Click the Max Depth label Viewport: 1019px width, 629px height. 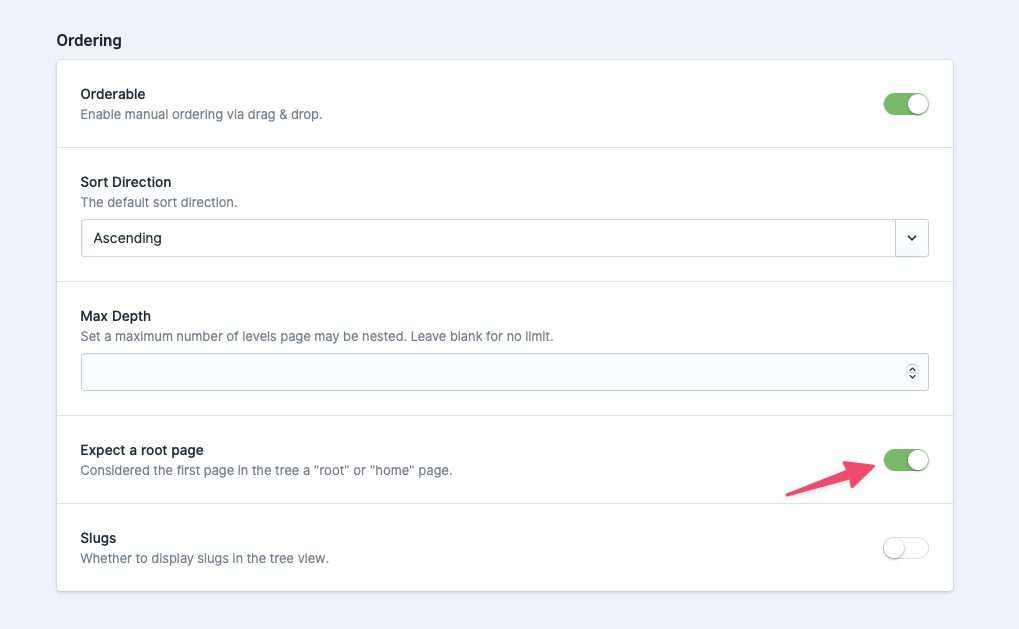116,316
